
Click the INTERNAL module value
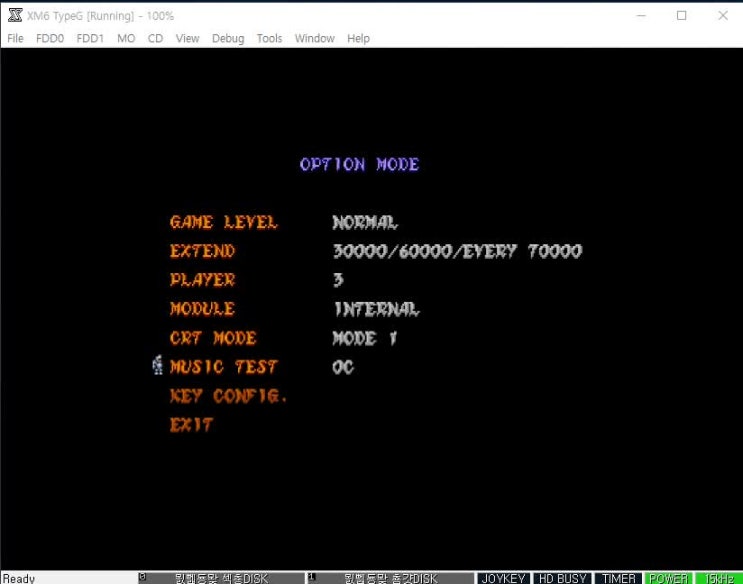pyautogui.click(x=376, y=309)
